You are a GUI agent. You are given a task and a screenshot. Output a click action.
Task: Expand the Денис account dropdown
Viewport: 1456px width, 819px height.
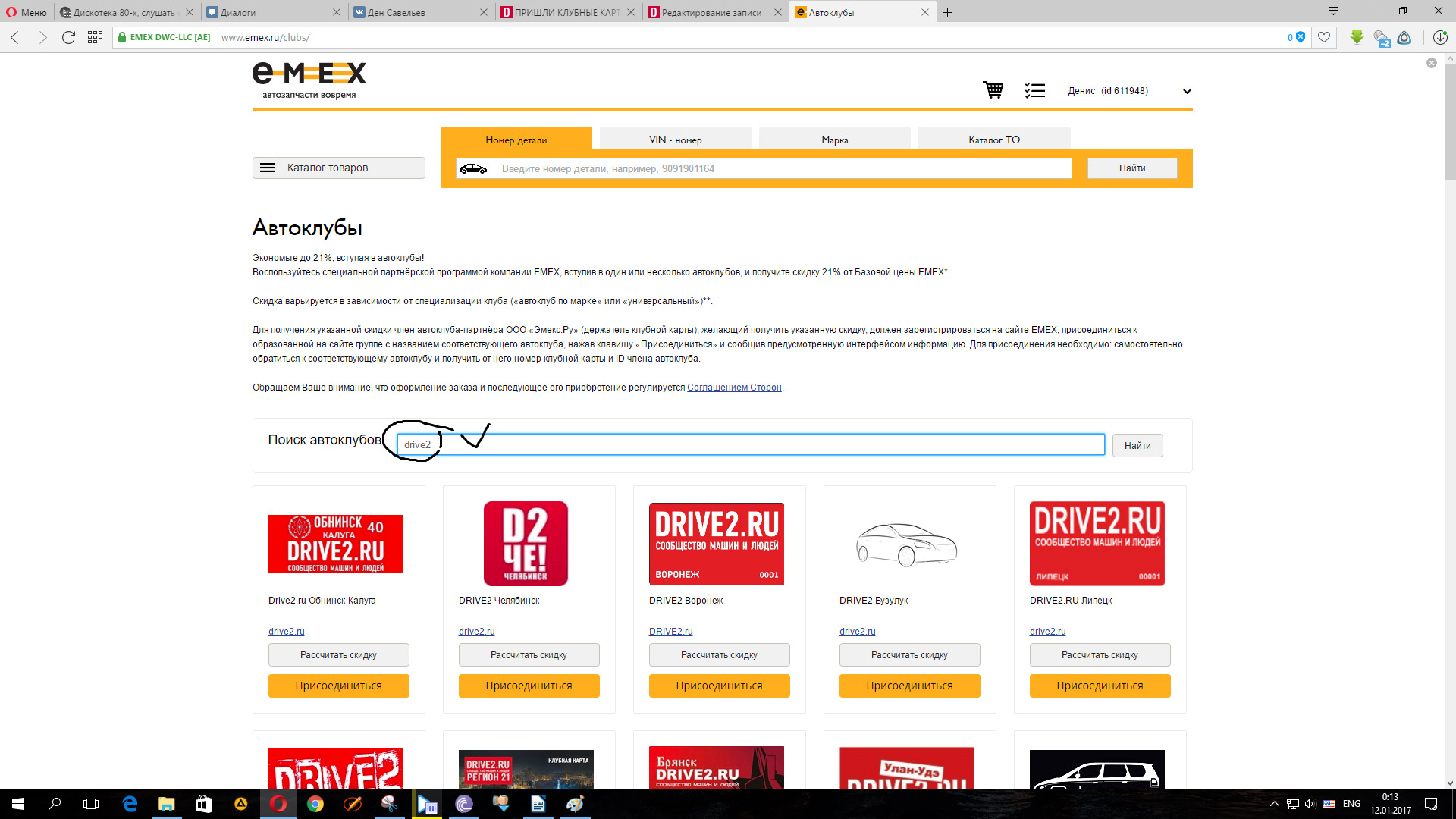(x=1187, y=91)
